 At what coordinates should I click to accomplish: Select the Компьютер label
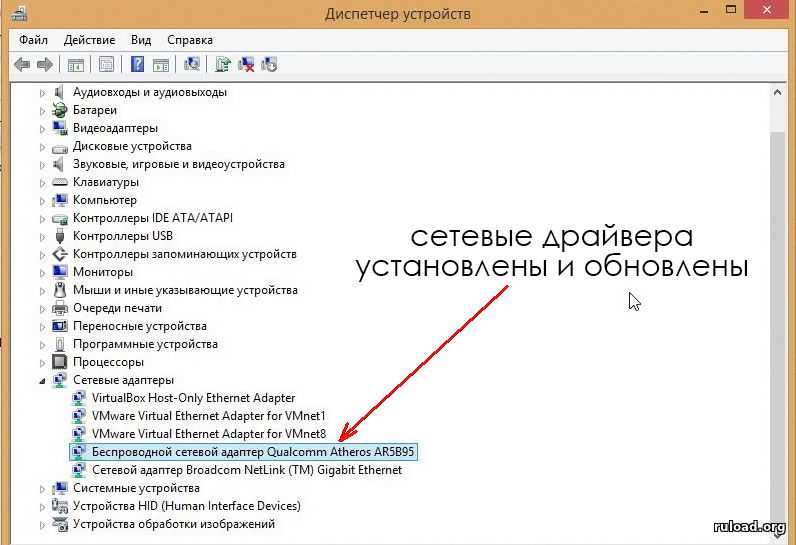pos(105,200)
